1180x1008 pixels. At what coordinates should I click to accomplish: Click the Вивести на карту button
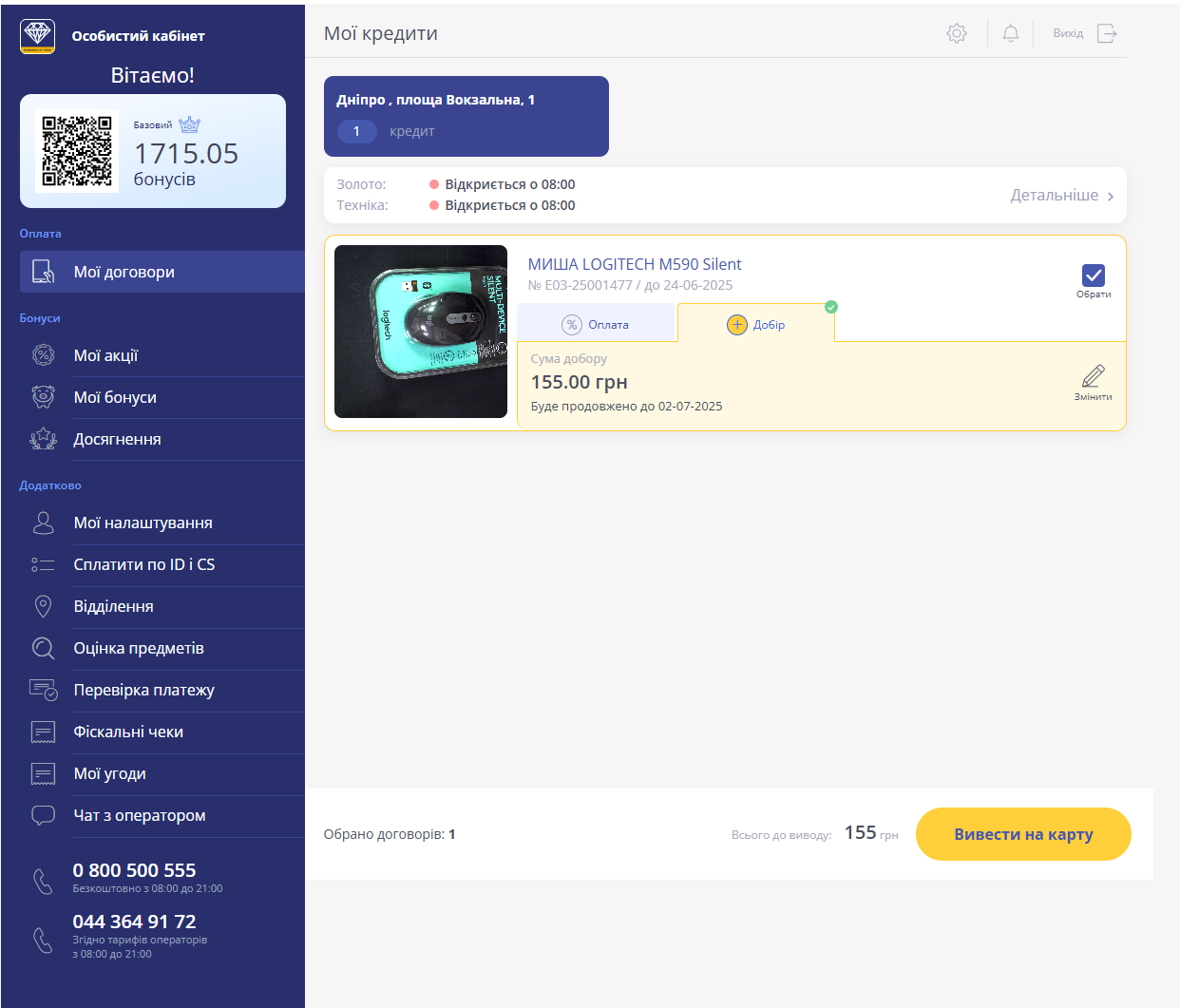pyautogui.click(x=1022, y=834)
